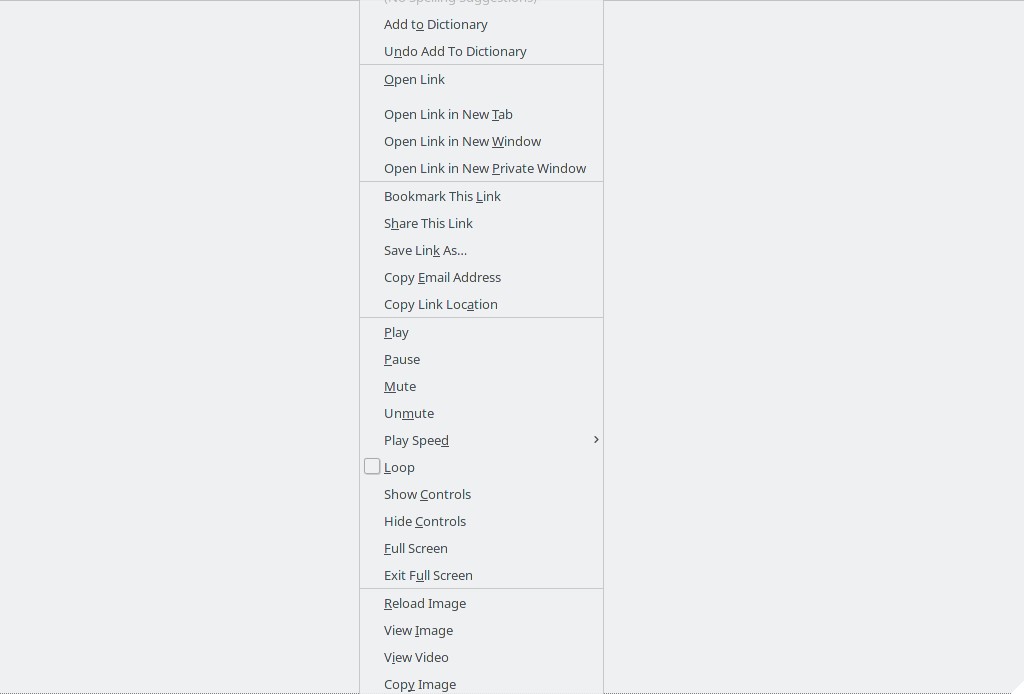Select Pause menu item
Screen dimensions: 1024x694
point(481,360)
